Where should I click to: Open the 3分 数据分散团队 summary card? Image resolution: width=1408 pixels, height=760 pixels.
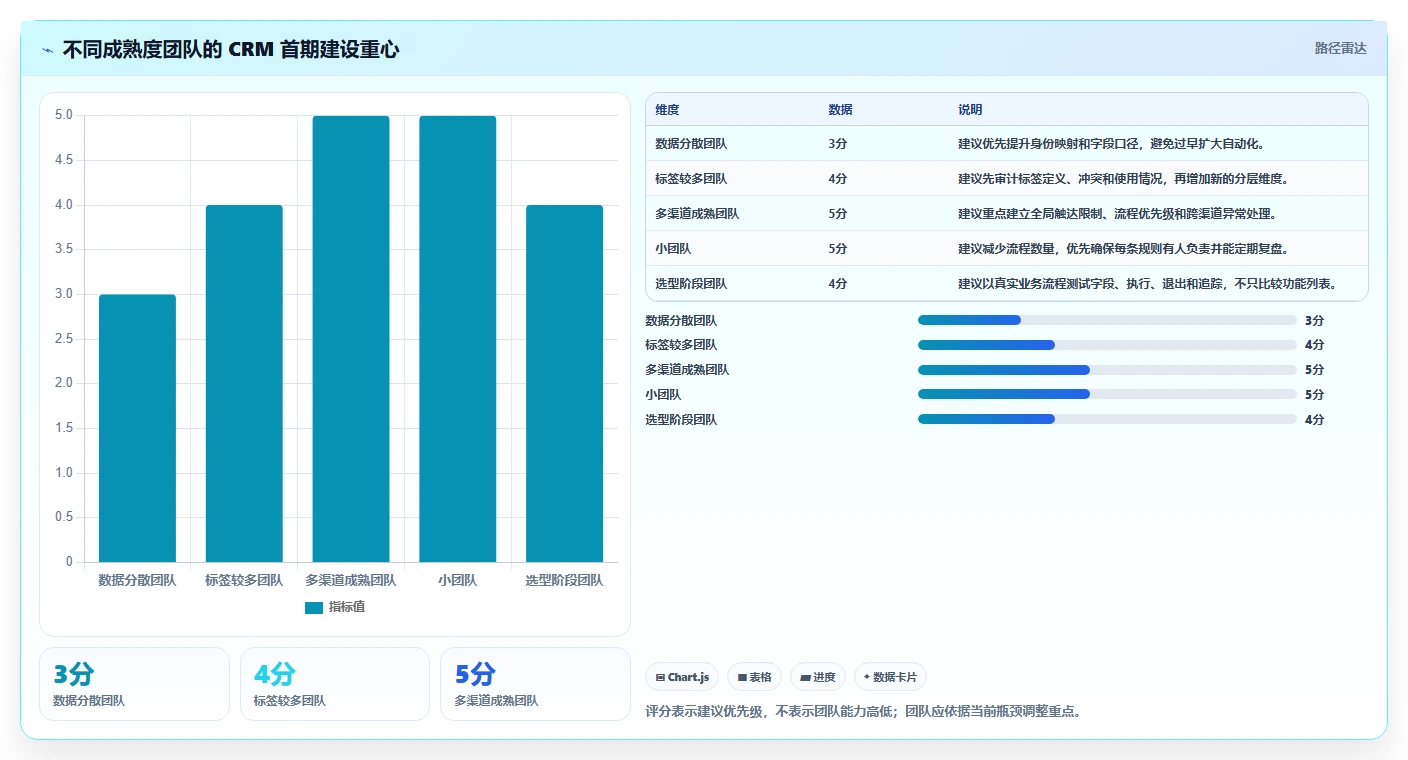[x=134, y=684]
